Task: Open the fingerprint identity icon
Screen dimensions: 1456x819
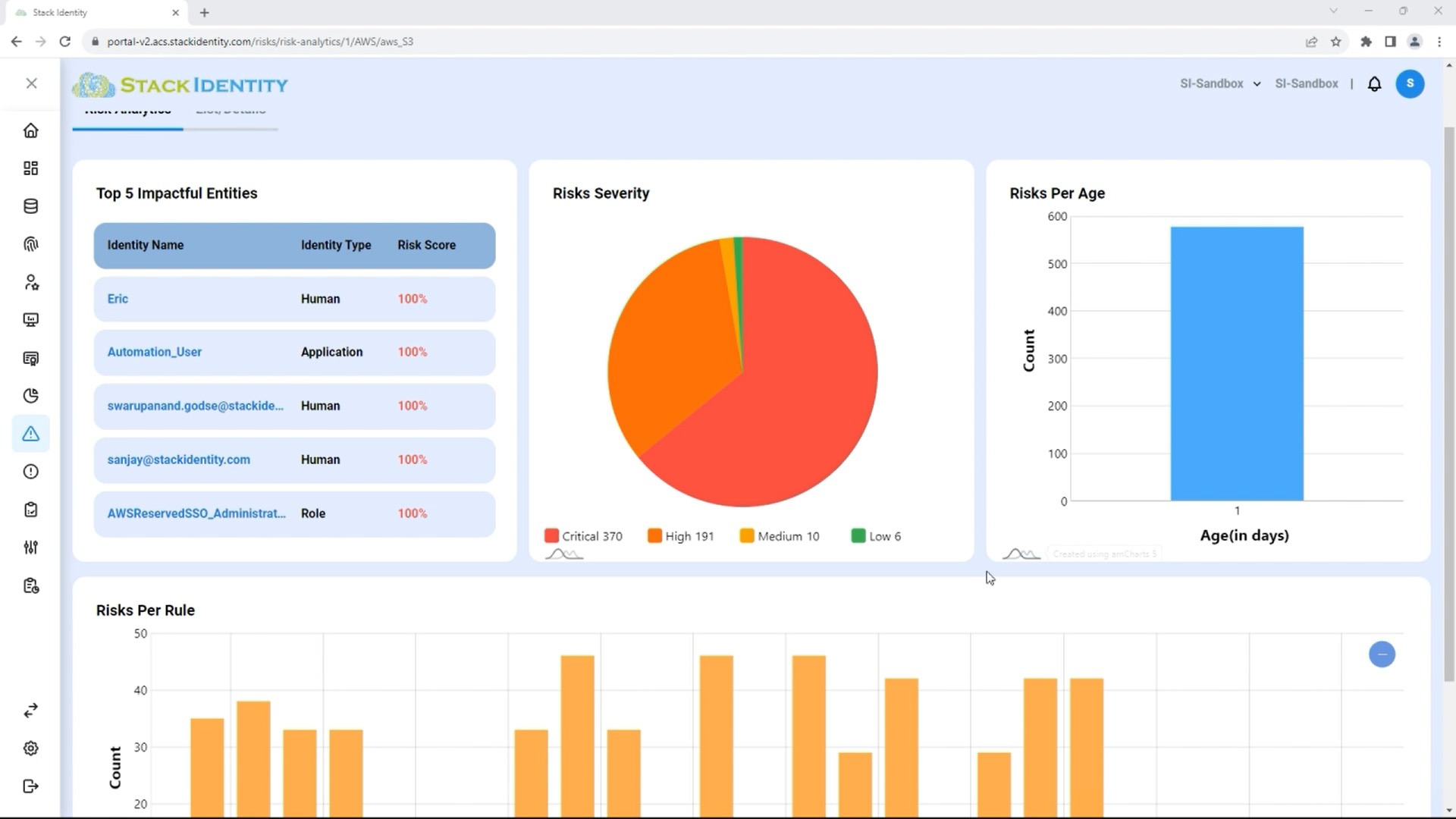Action: (x=31, y=243)
